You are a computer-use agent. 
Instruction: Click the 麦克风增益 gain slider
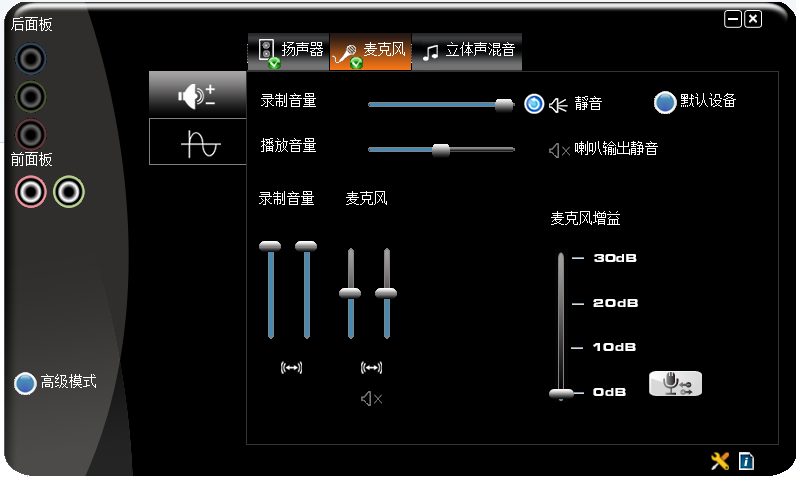(561, 326)
